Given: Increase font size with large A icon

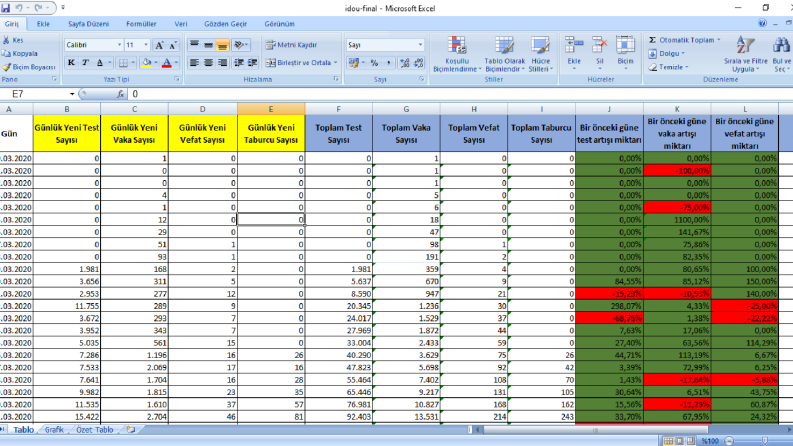Looking at the screenshot, I should click(159, 45).
